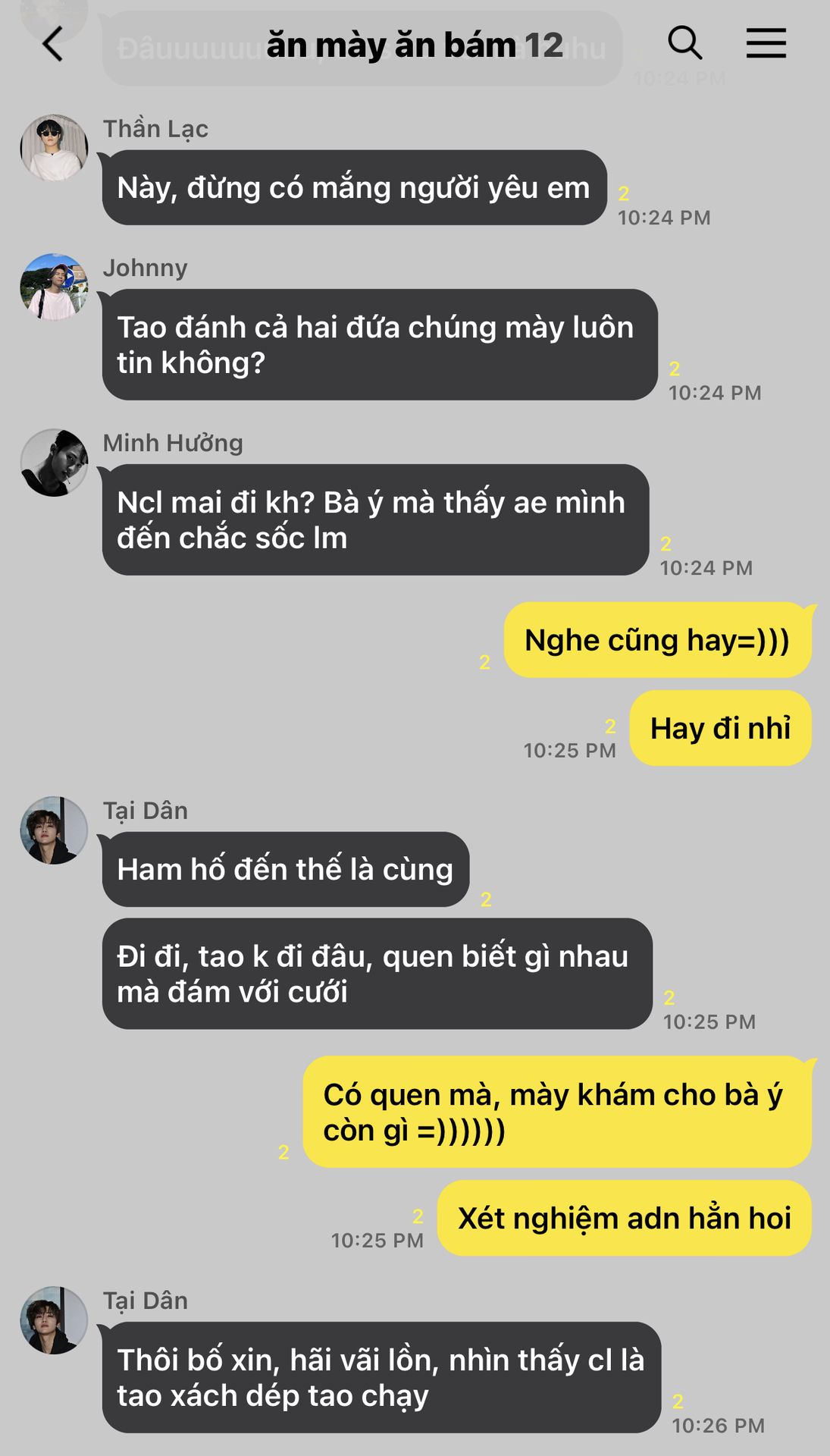Tap the yellow 'Nghe cũng hay=)))' bubble

point(657,640)
